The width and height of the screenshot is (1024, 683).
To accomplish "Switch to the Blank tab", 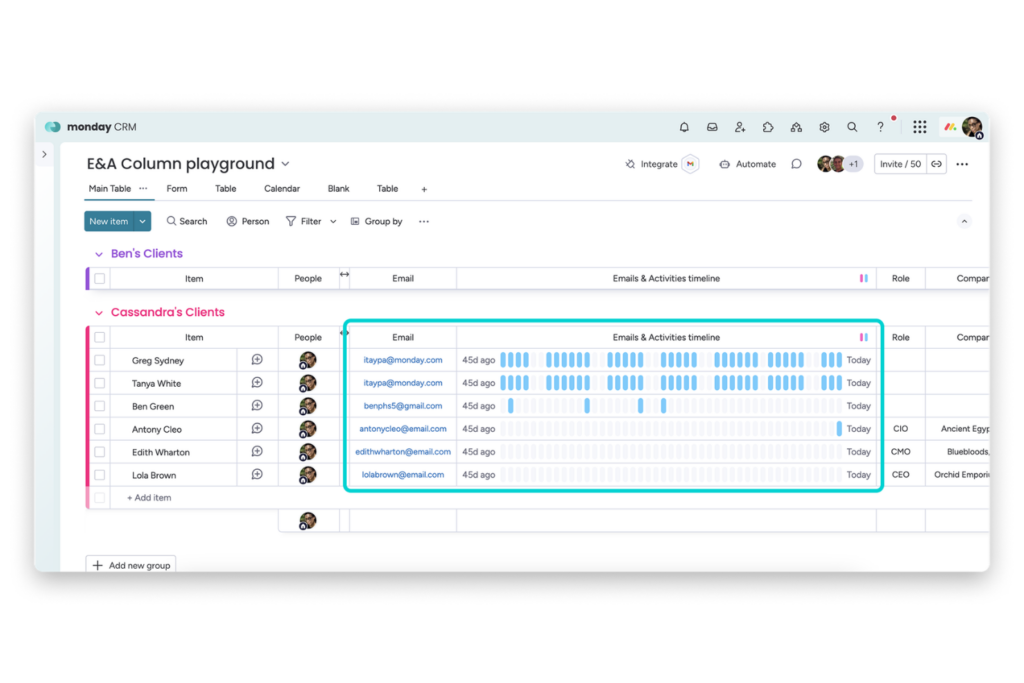I will point(338,188).
